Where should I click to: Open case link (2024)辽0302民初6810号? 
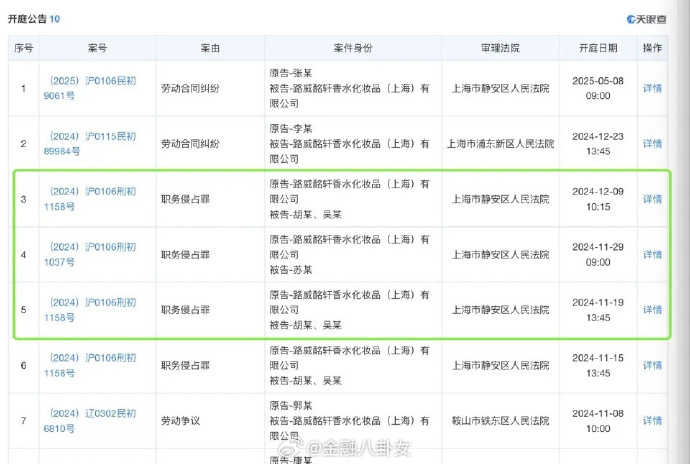(x=90, y=421)
